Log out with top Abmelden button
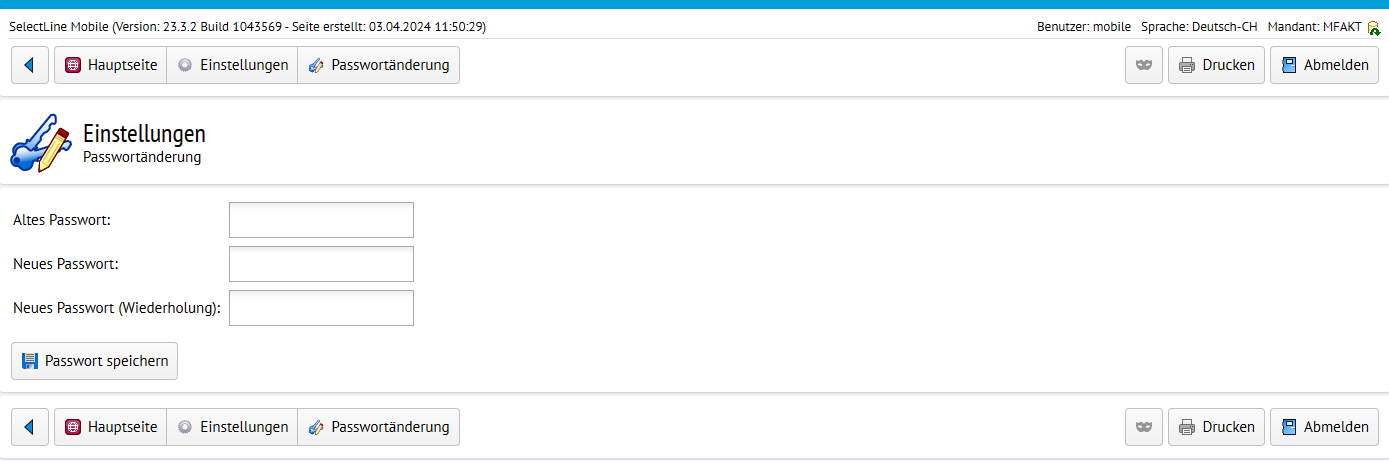Image resolution: width=1389 pixels, height=461 pixels. point(1324,65)
